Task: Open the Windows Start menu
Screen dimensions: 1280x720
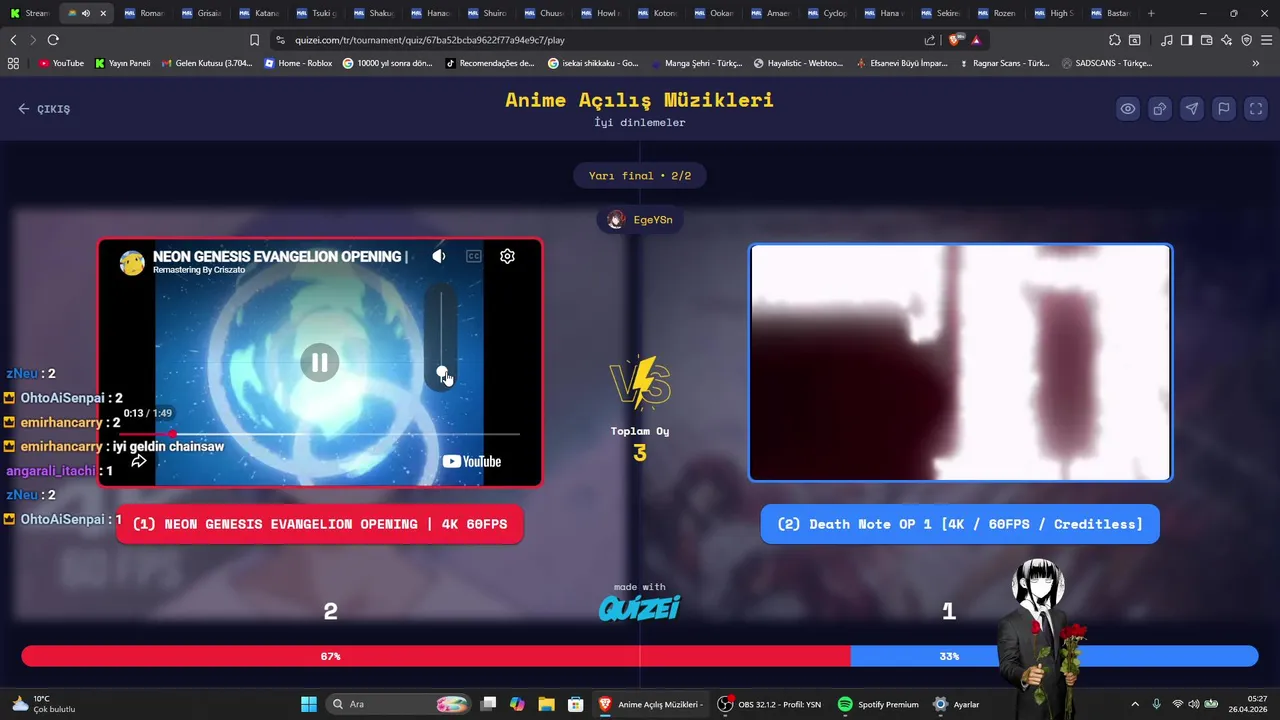Action: 308,704
